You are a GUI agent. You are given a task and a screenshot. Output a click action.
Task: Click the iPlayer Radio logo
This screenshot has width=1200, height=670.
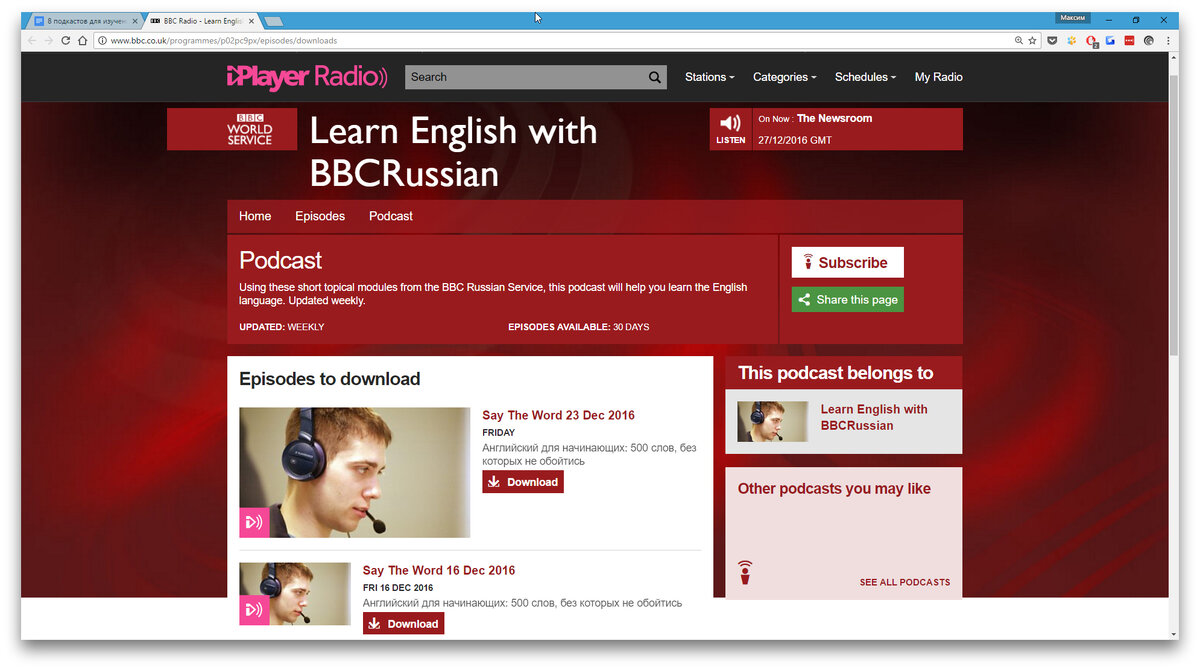307,76
